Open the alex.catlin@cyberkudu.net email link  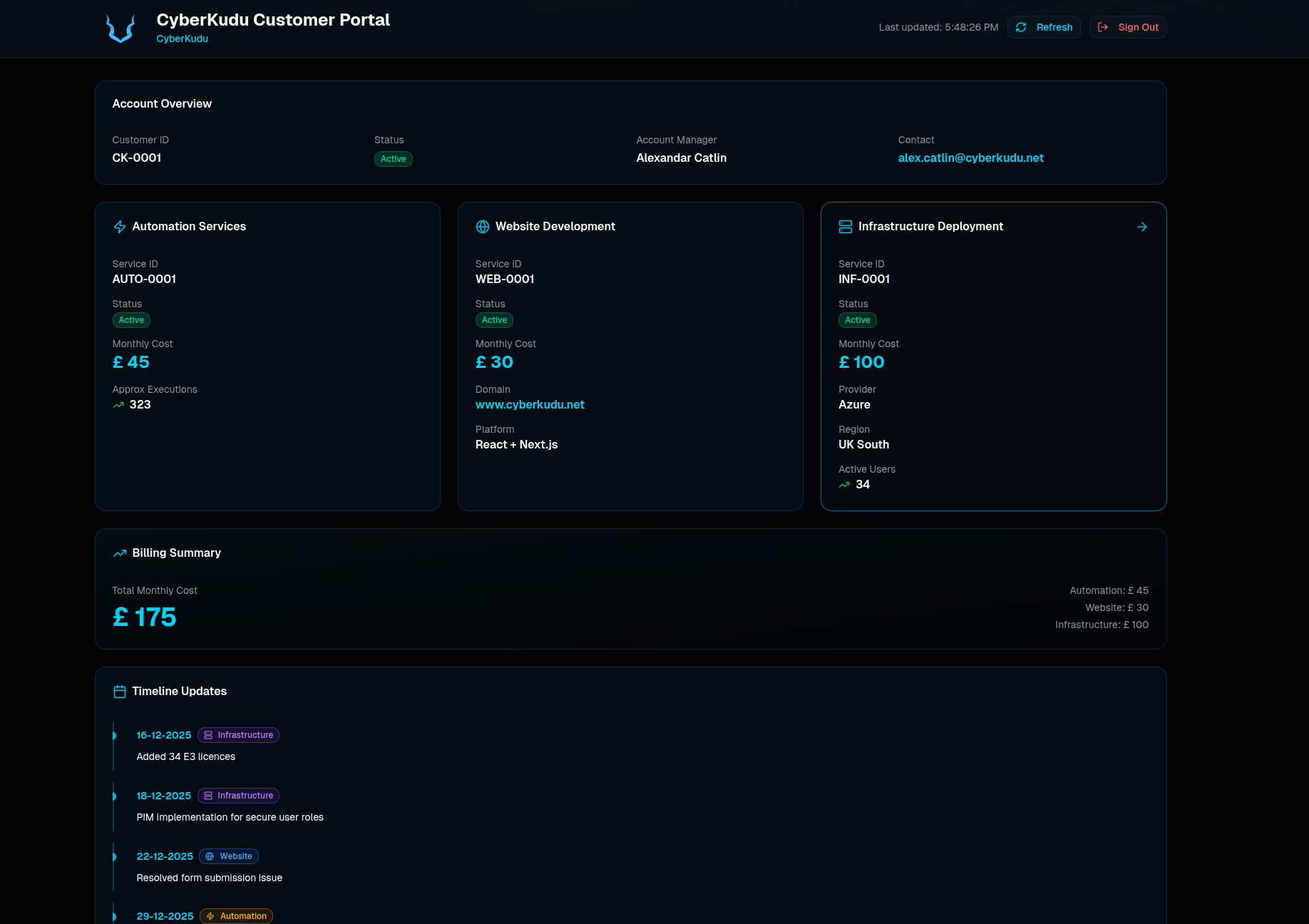click(x=971, y=158)
